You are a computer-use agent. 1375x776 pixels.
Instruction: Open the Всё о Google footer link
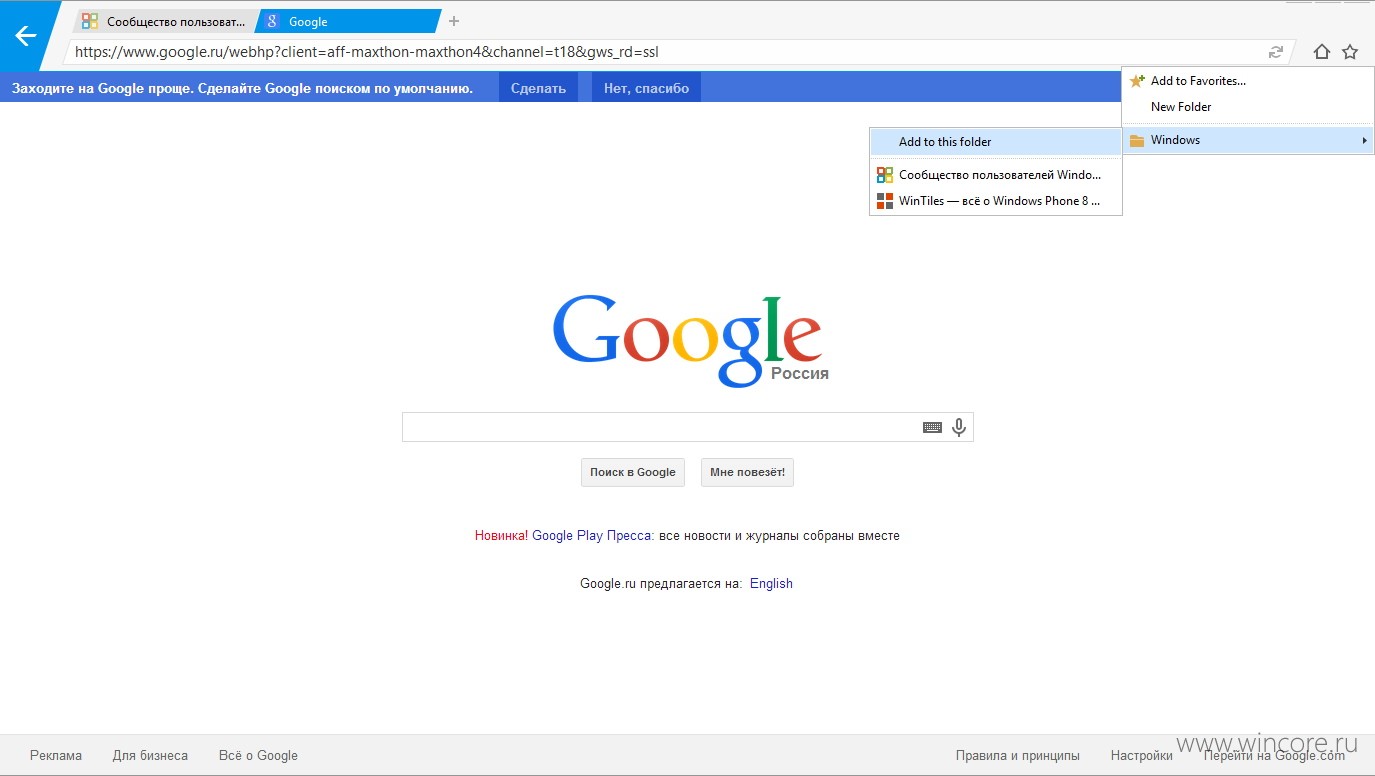258,756
